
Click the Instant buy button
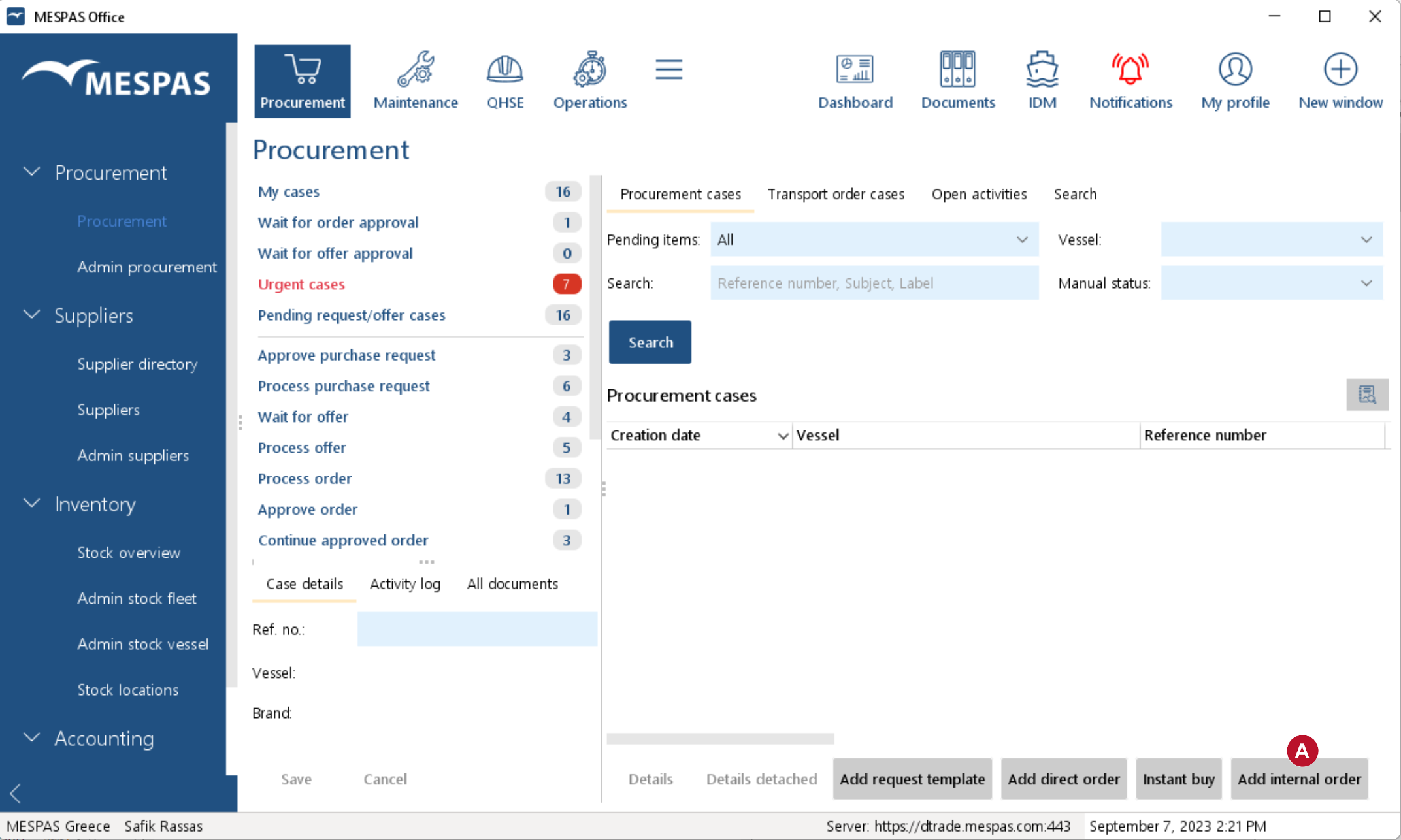tap(1179, 779)
